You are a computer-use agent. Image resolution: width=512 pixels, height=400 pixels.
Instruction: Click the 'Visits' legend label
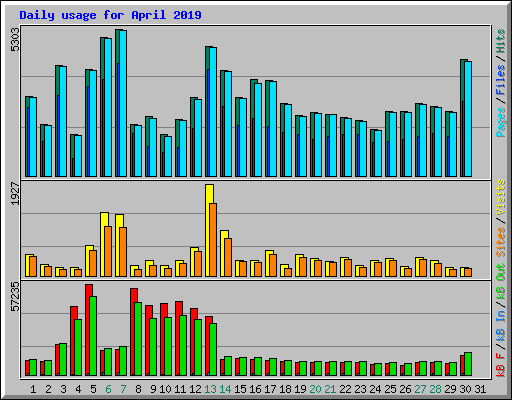coord(501,197)
